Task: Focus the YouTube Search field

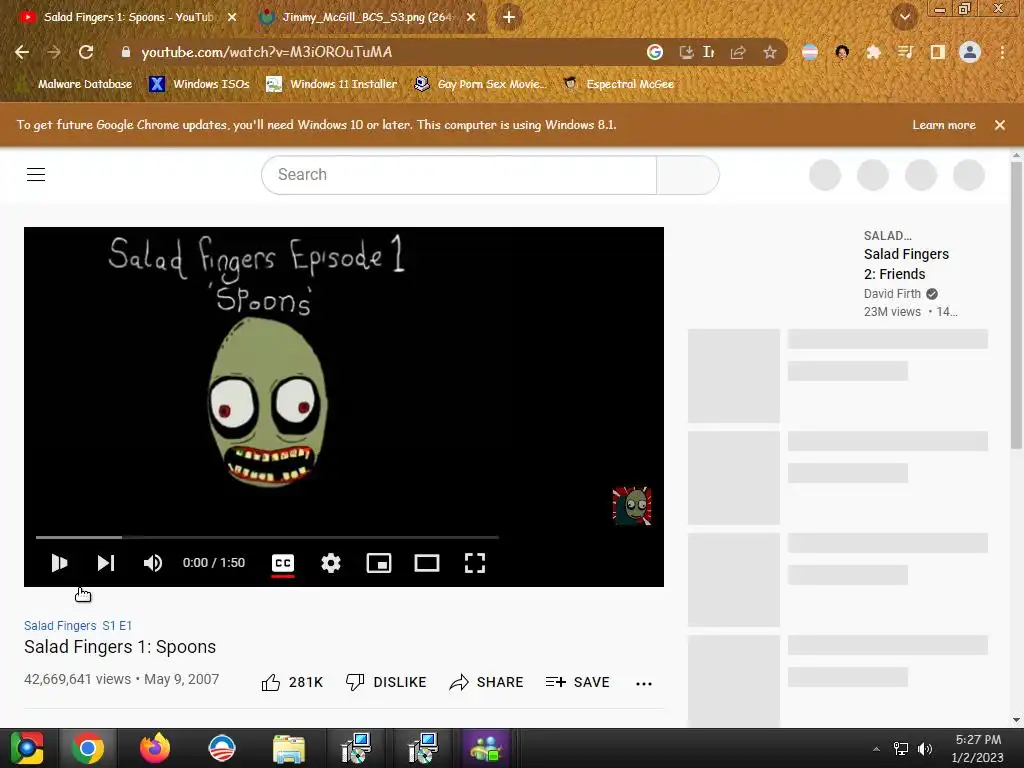Action: [x=458, y=174]
